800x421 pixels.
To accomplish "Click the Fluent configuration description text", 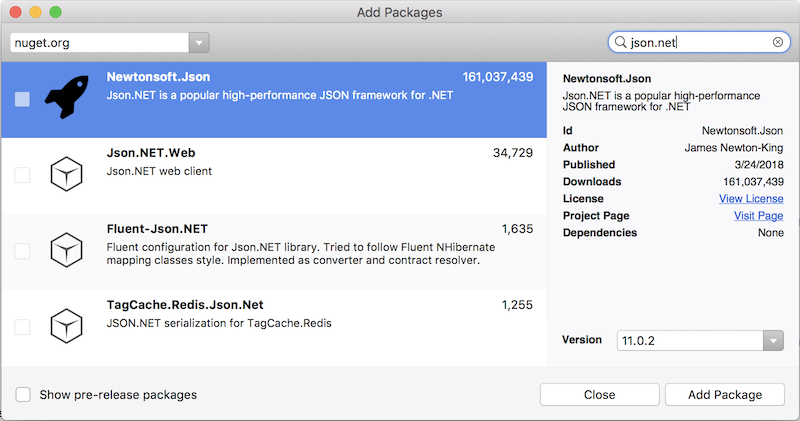I will pyautogui.click(x=301, y=254).
